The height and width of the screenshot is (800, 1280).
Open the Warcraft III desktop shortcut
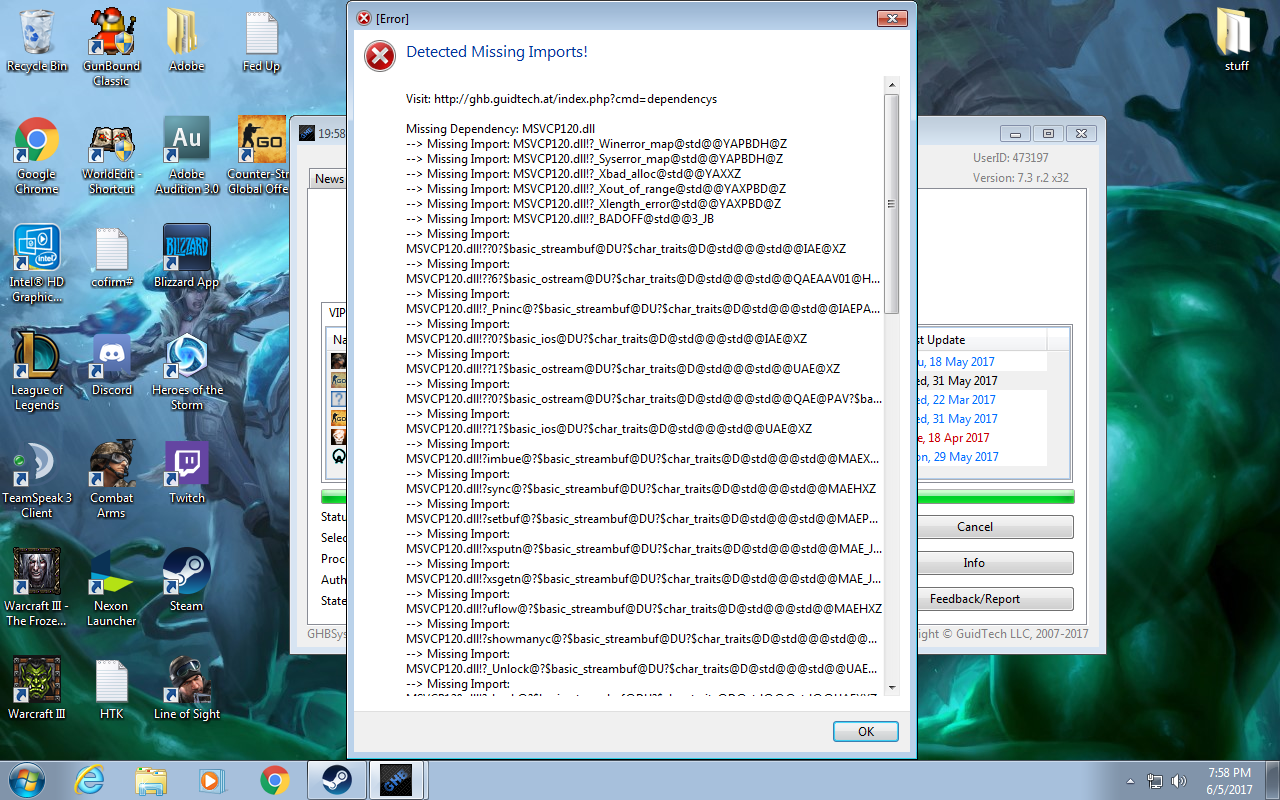[x=37, y=690]
